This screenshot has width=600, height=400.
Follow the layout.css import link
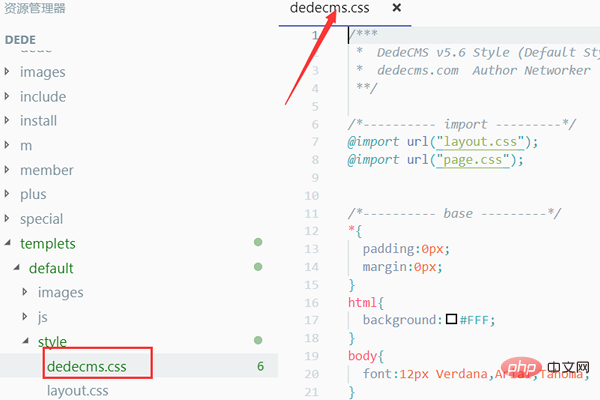tap(480, 142)
